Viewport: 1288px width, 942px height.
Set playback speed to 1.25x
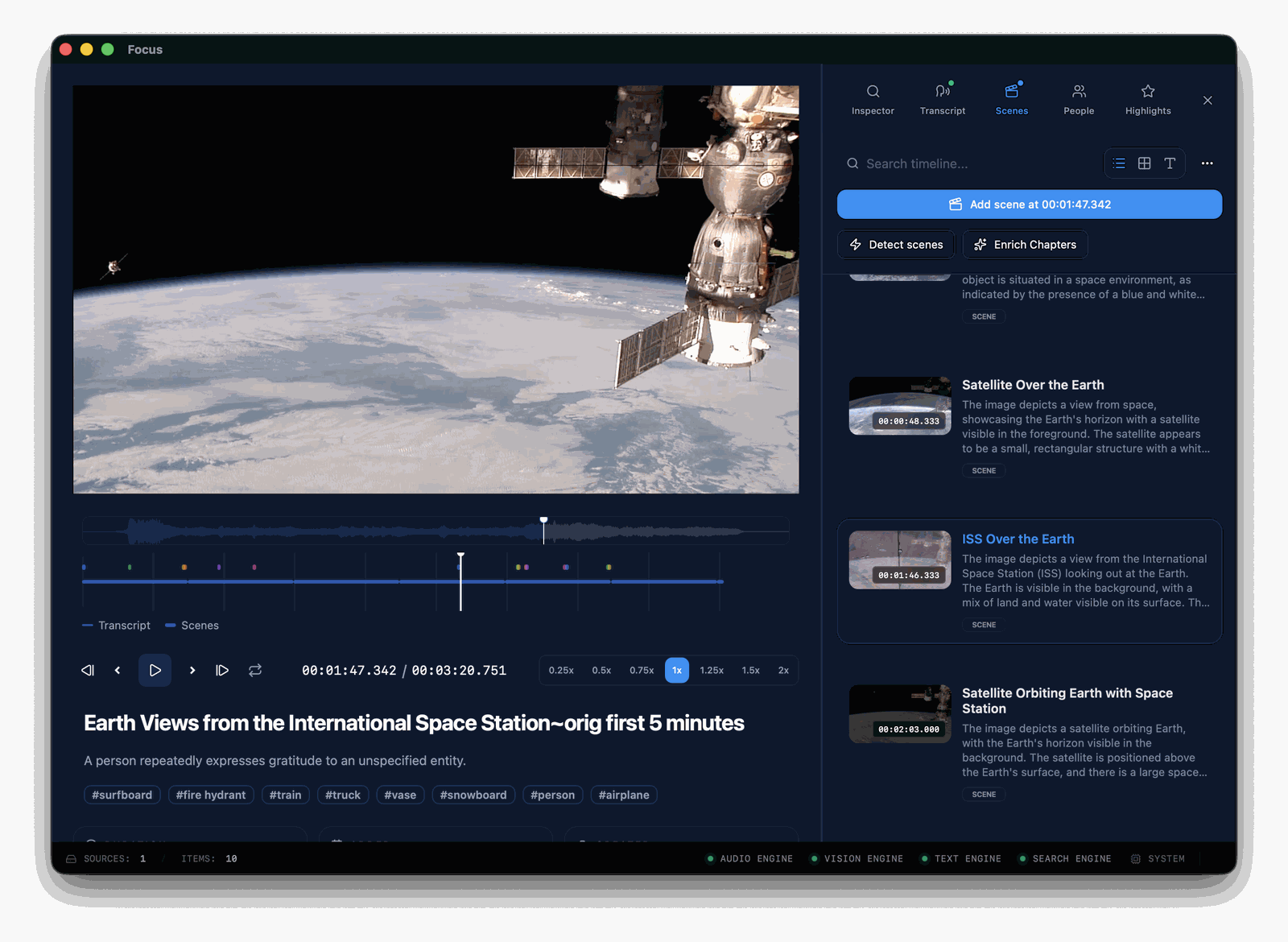[x=712, y=670]
